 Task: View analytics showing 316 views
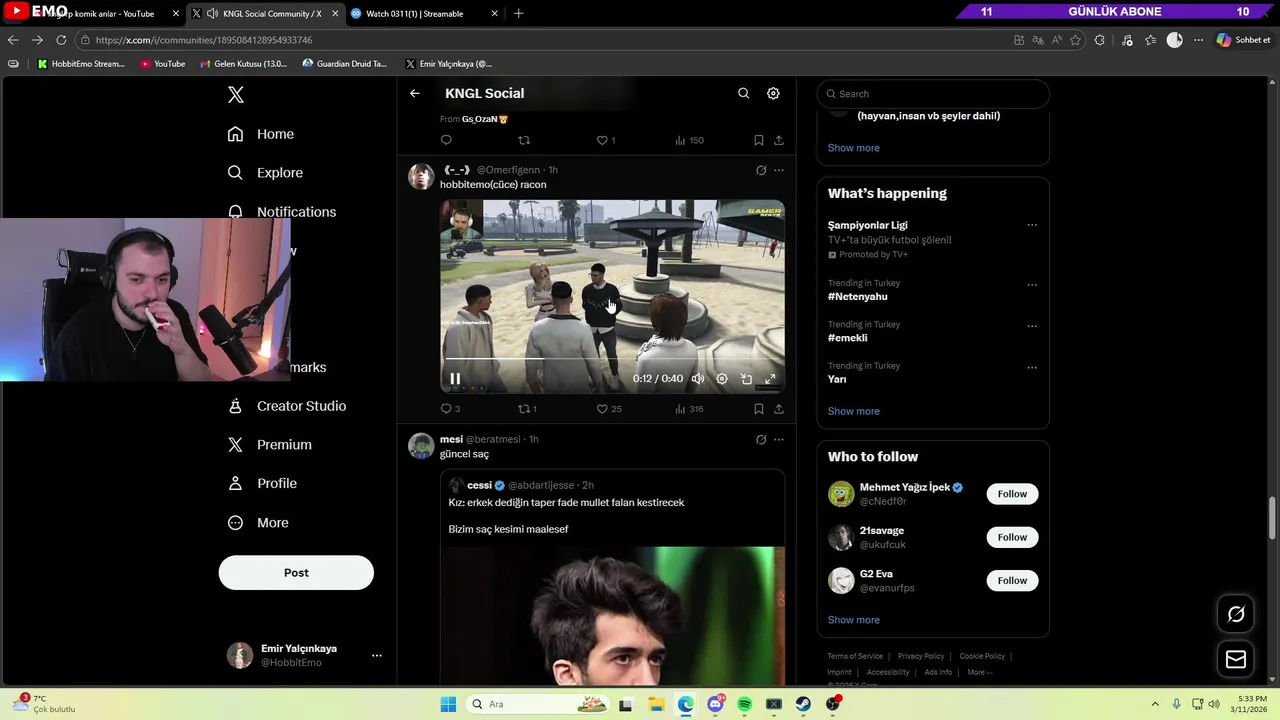(x=689, y=409)
